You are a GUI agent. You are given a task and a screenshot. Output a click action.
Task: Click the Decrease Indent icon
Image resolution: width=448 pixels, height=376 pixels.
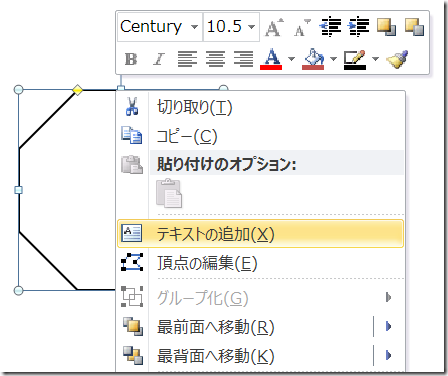[330, 27]
